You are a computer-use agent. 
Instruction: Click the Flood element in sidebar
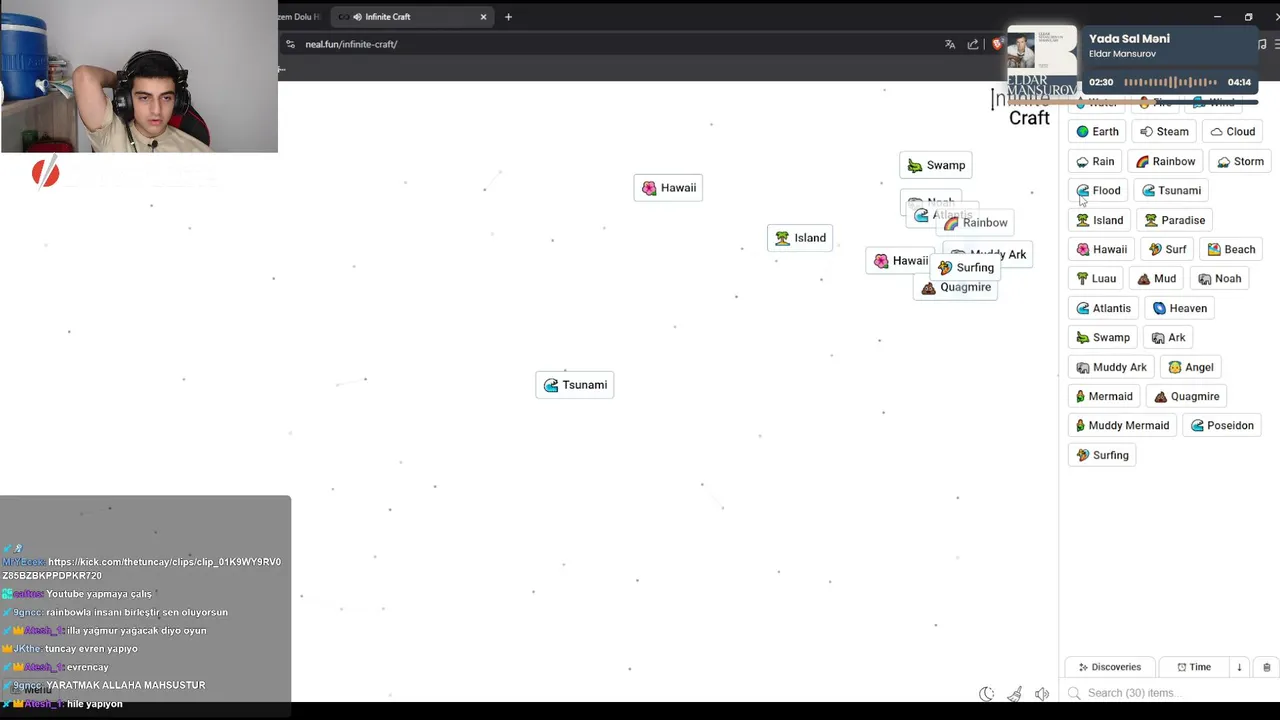tap(1098, 190)
